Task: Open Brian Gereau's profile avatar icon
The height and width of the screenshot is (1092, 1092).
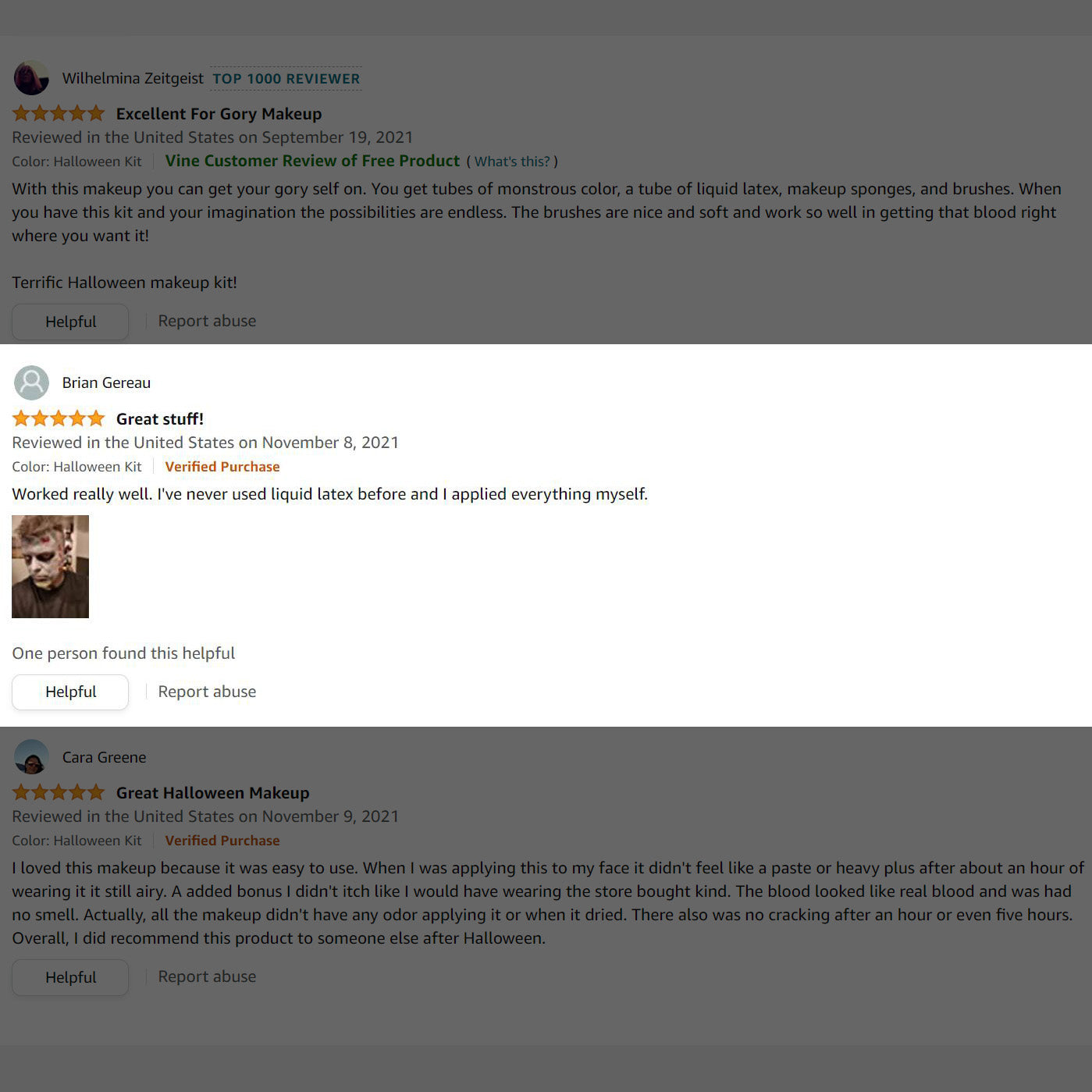Action: (31, 382)
